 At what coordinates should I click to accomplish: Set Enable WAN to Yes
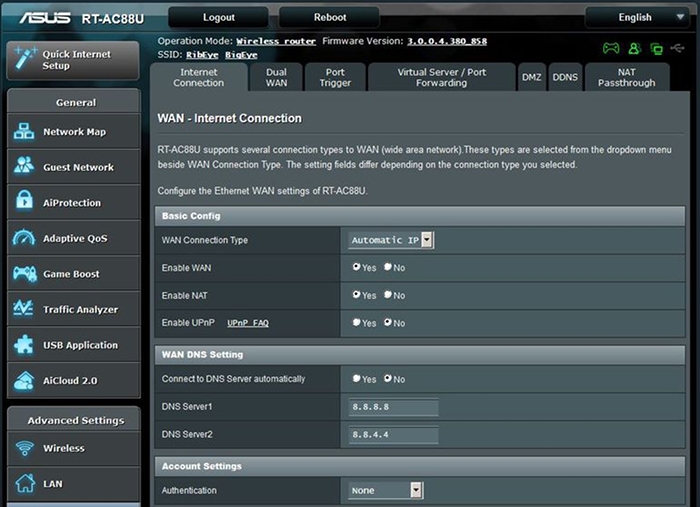click(356, 267)
